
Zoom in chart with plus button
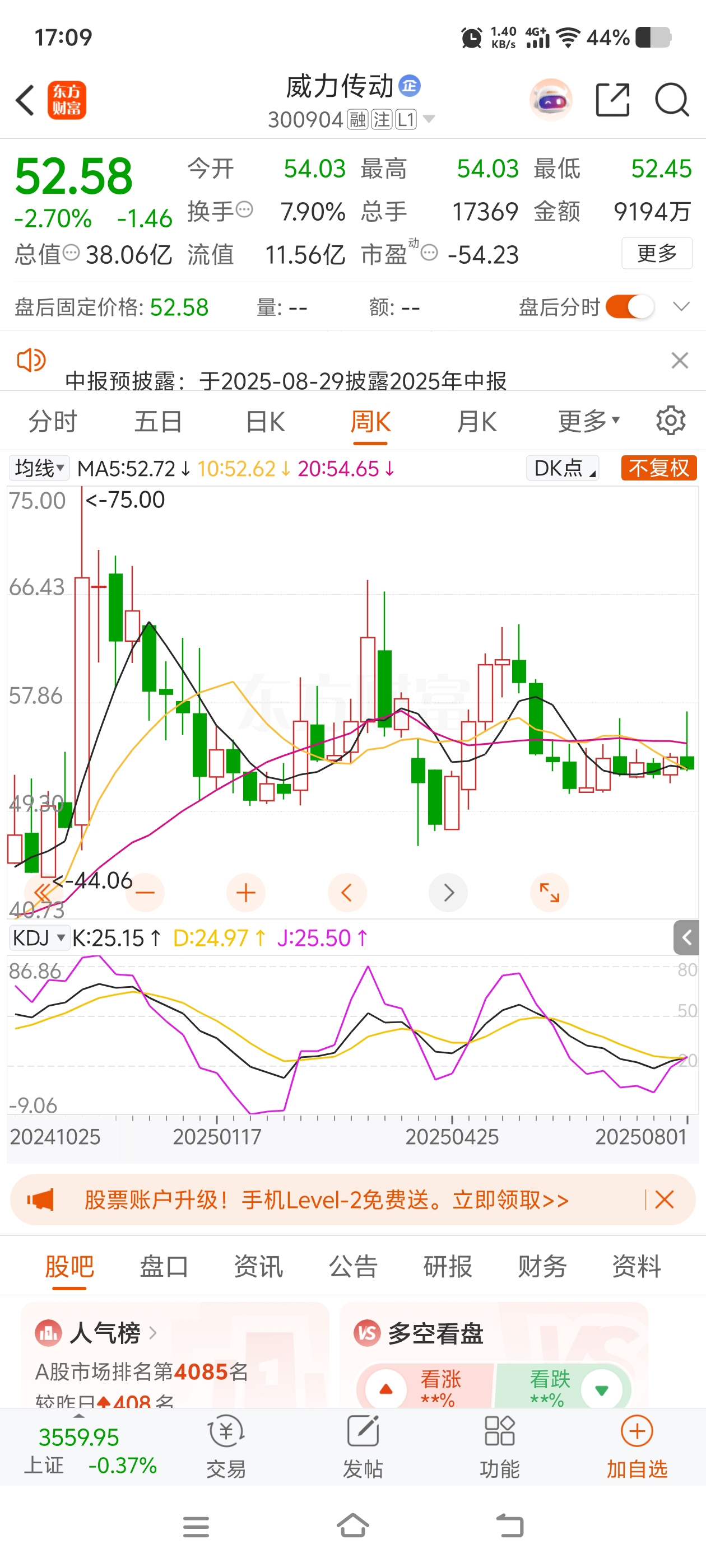(245, 893)
